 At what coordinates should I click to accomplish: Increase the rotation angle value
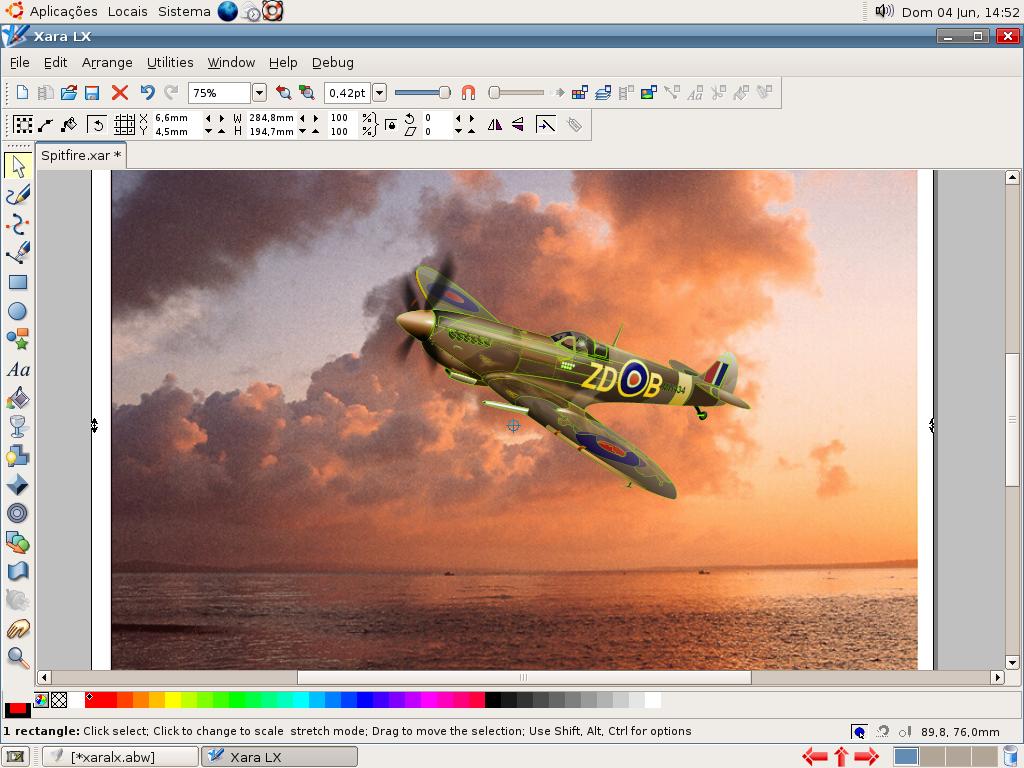tap(472, 118)
